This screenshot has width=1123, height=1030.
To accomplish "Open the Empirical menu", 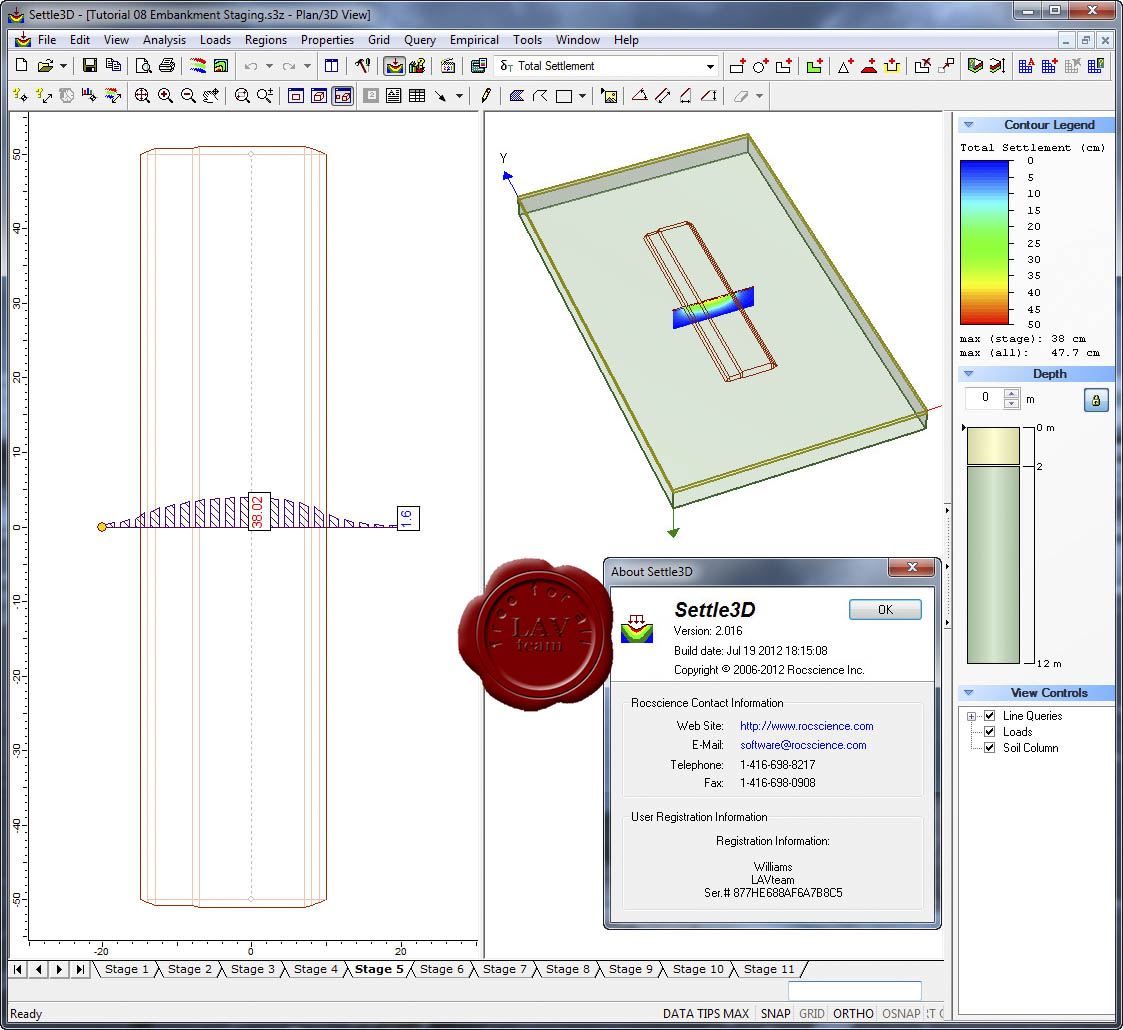I will [474, 40].
